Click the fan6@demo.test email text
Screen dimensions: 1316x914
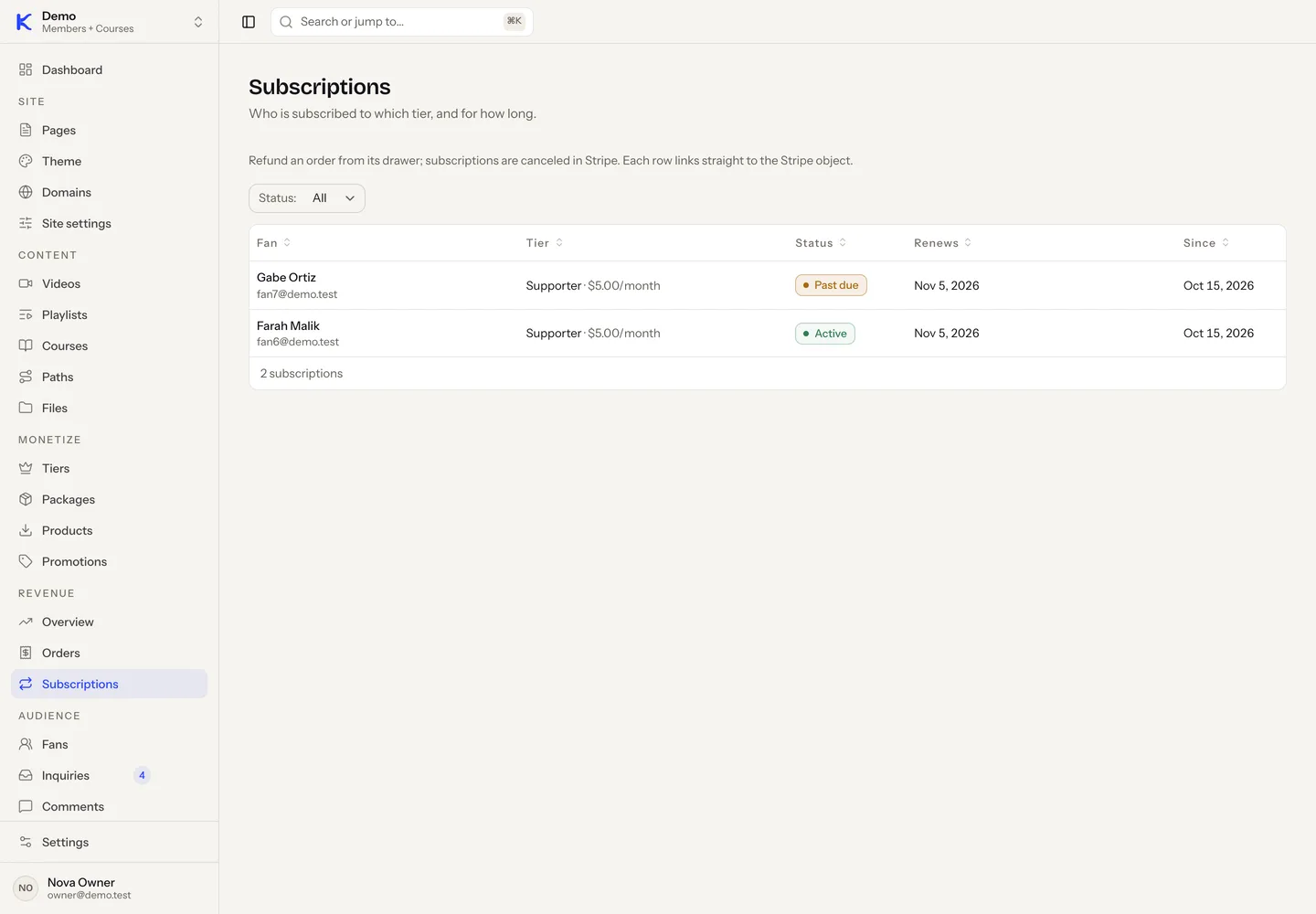[298, 342]
